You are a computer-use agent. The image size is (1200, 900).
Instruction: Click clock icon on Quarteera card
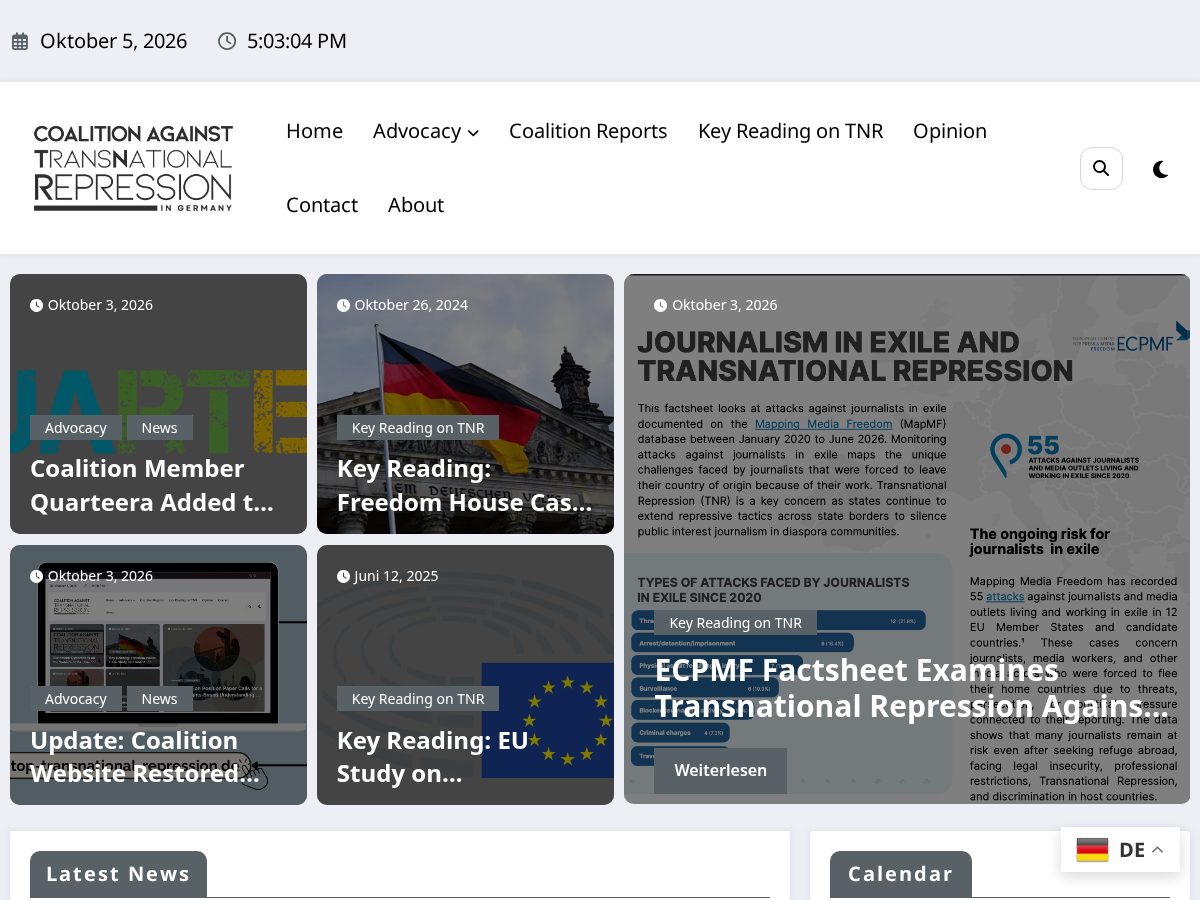[x=36, y=305]
